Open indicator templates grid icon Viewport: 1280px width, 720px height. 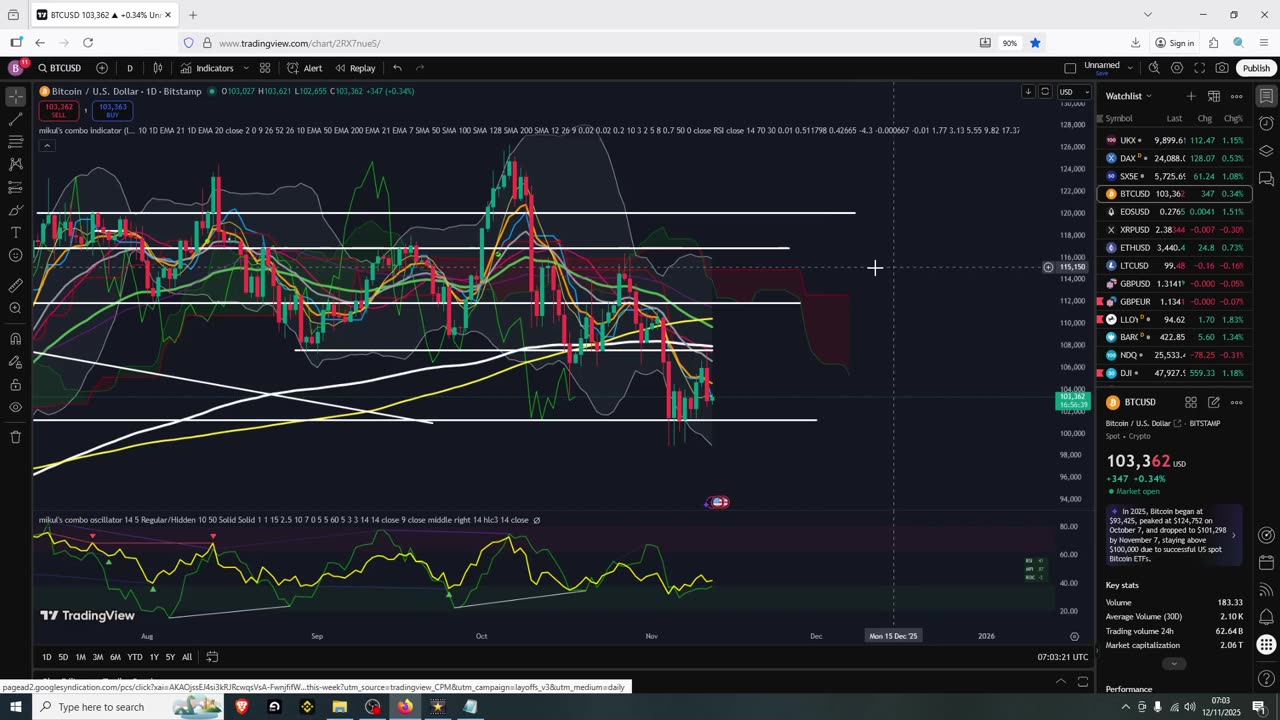(x=265, y=68)
